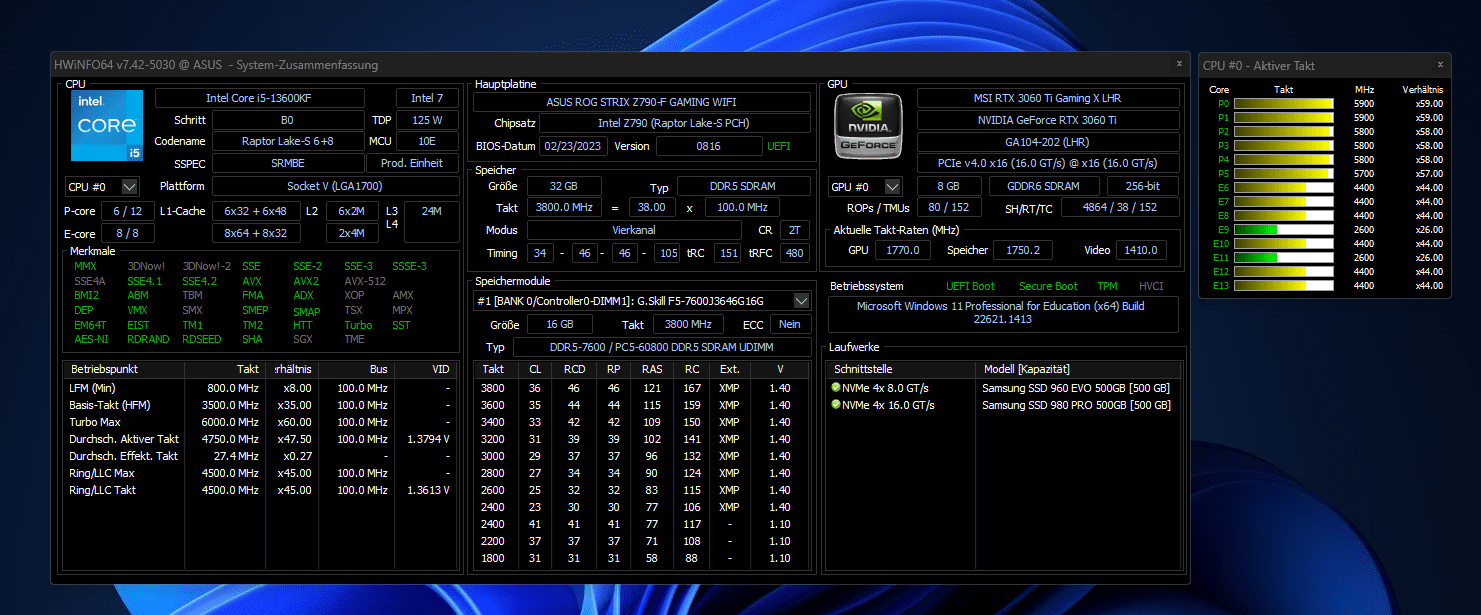The image size is (1481, 615).
Task: Click the UEFI Boot indicator
Action: pyautogui.click(x=970, y=286)
